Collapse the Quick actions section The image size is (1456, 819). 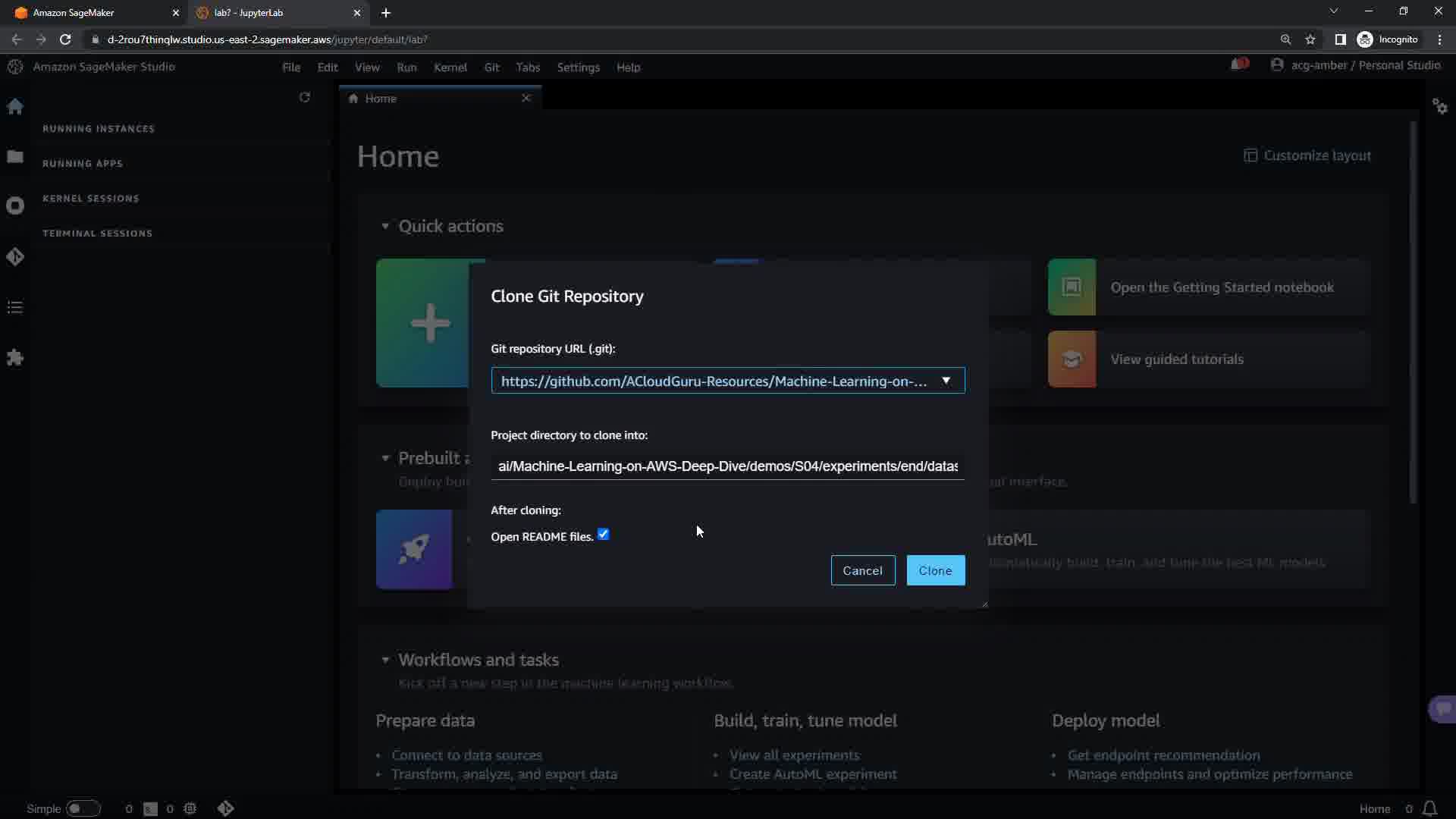click(x=385, y=227)
